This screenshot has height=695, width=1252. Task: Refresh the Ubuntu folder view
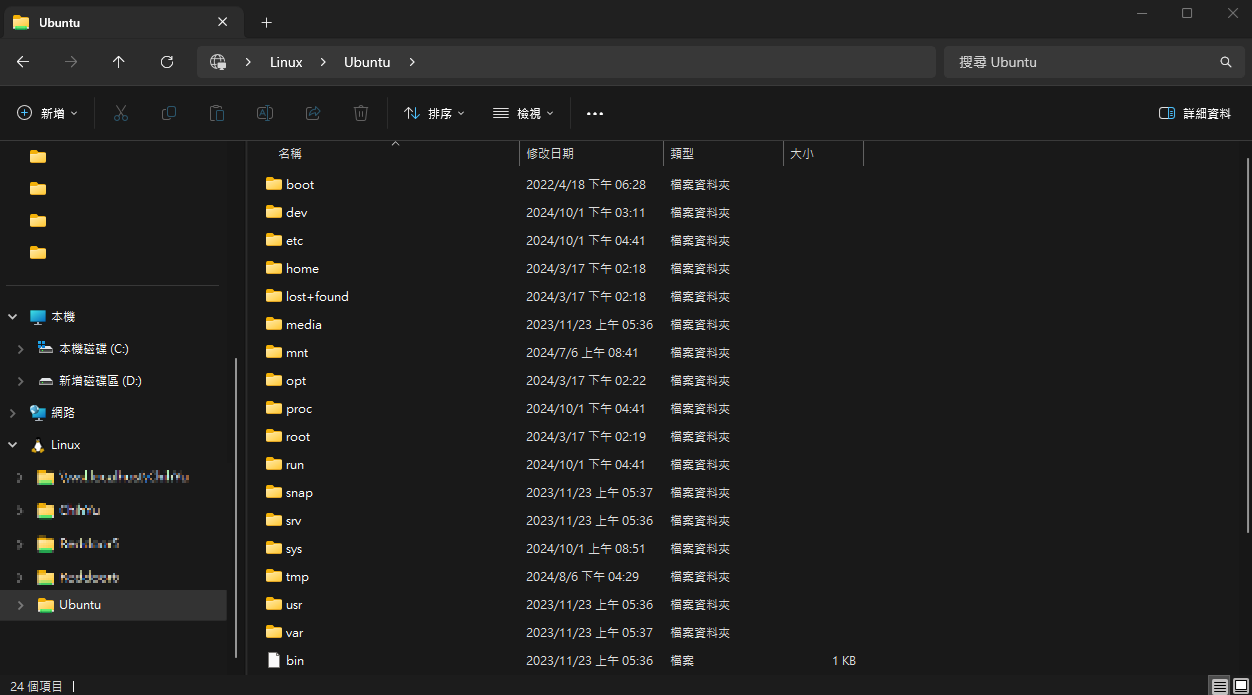(167, 62)
